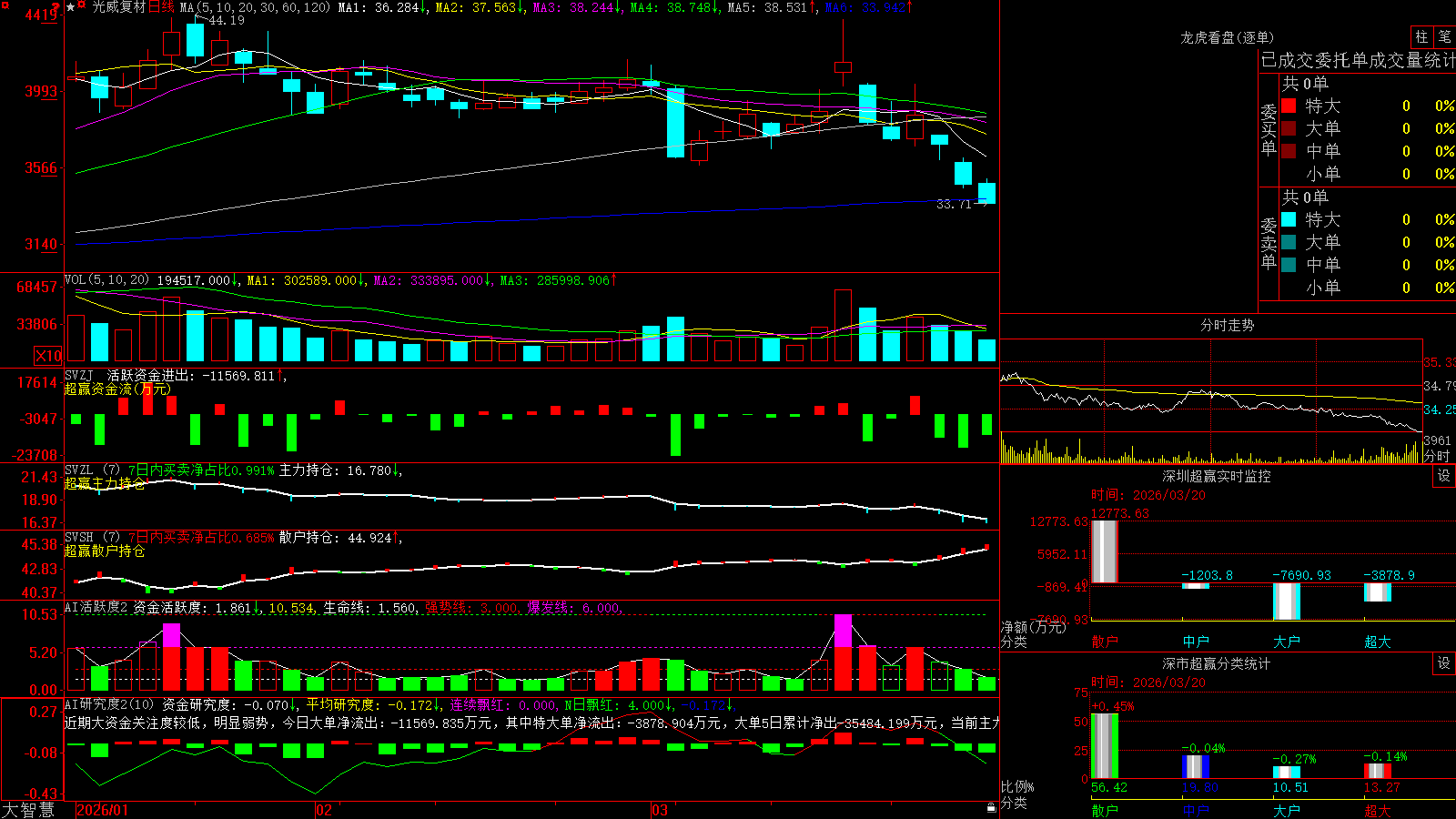Click the 超赢散户持仓 label
The width and height of the screenshot is (1456, 819).
pos(105,551)
